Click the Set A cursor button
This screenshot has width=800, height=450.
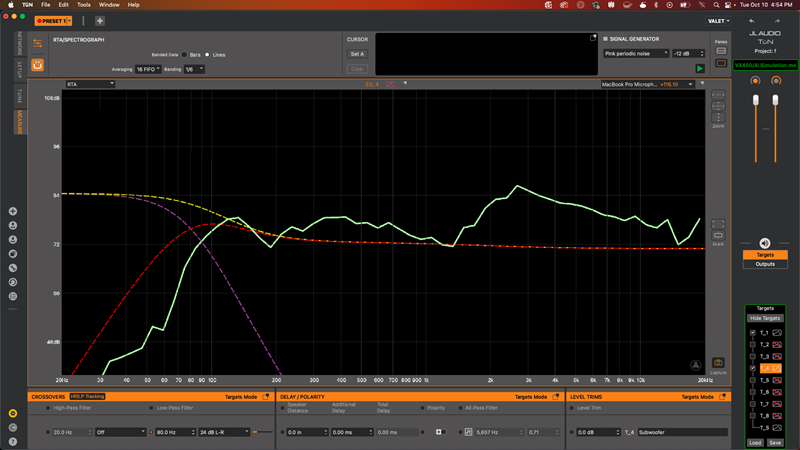coord(357,54)
